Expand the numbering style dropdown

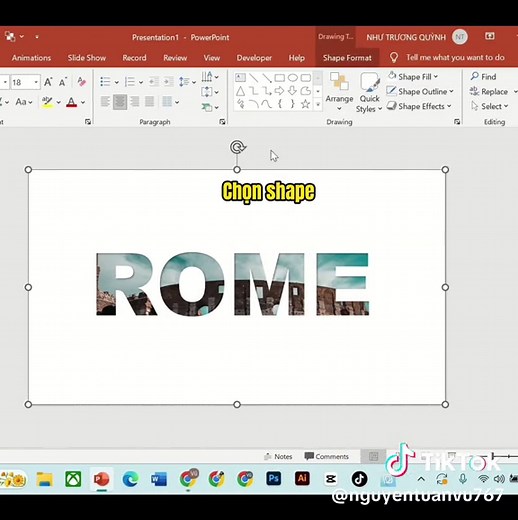(141, 82)
